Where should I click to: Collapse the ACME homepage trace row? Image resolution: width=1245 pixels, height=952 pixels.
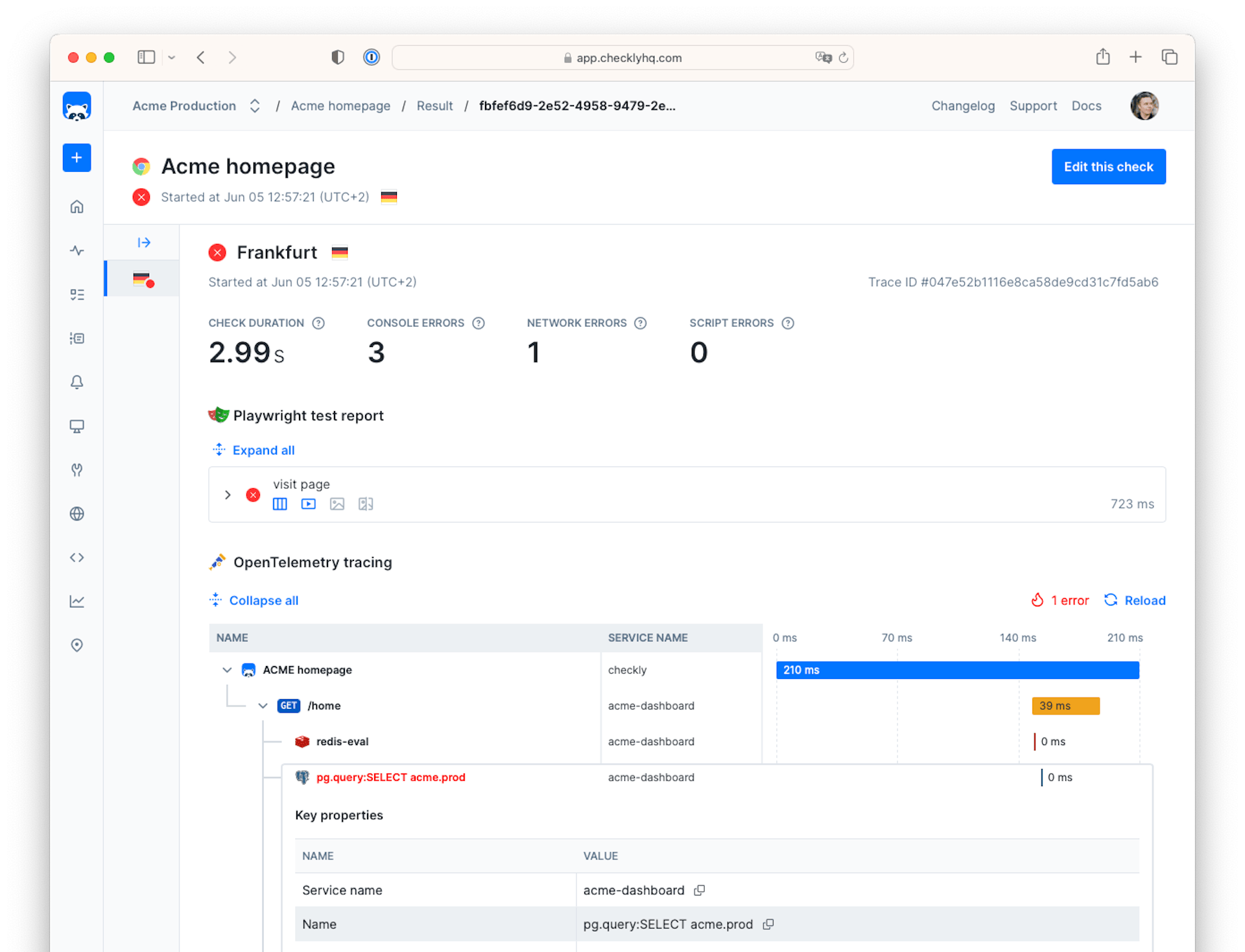coord(227,670)
